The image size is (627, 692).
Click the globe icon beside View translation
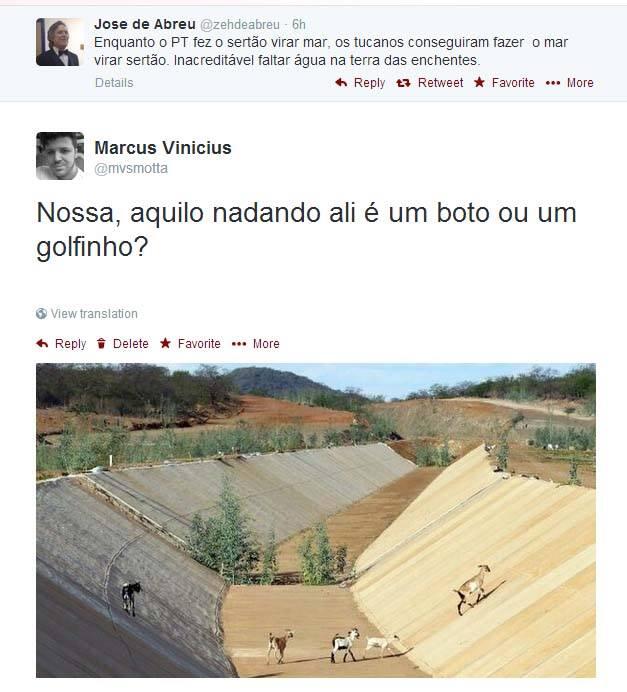41,313
